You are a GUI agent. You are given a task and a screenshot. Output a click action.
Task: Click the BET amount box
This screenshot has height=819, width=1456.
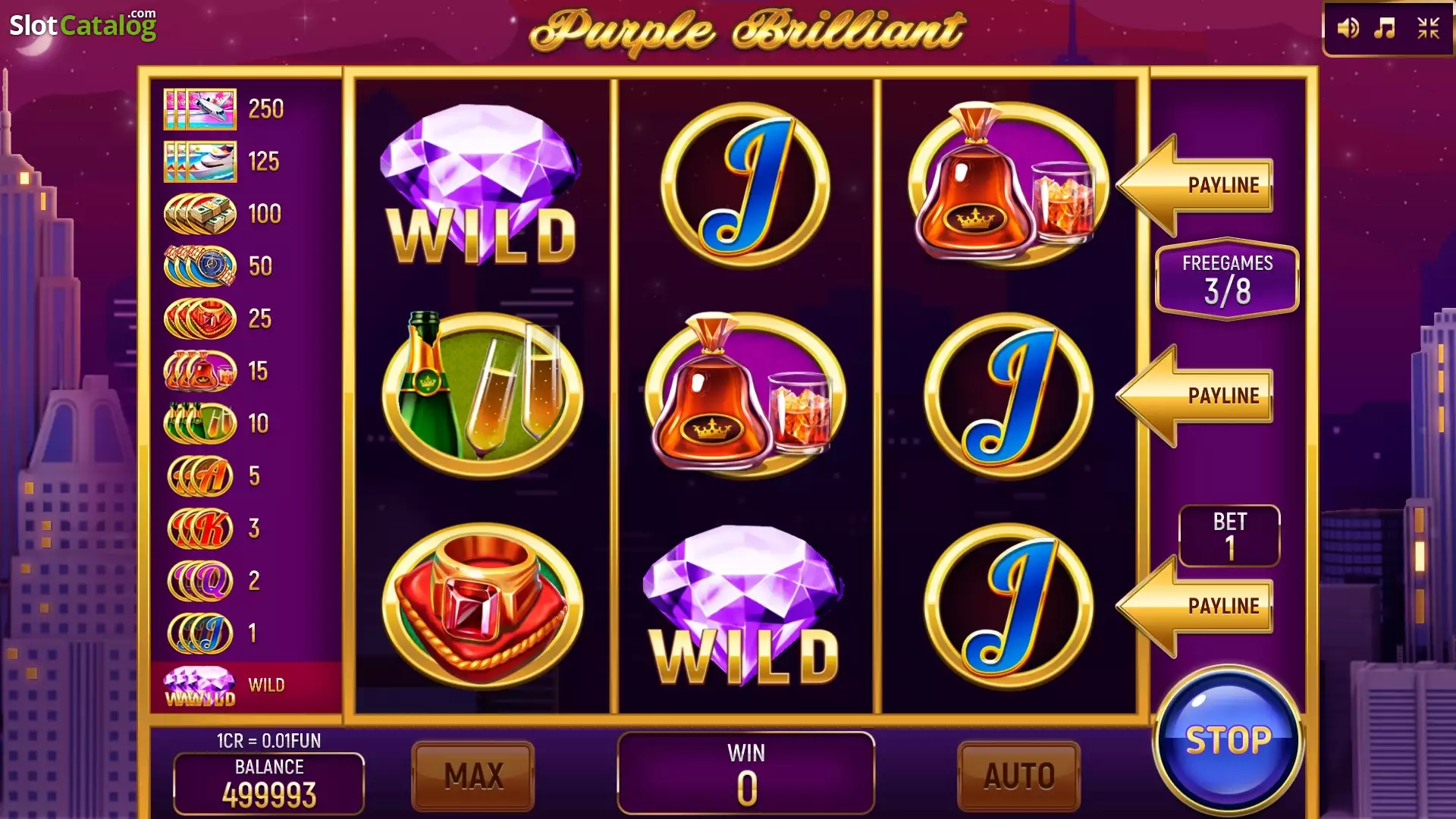1229,536
